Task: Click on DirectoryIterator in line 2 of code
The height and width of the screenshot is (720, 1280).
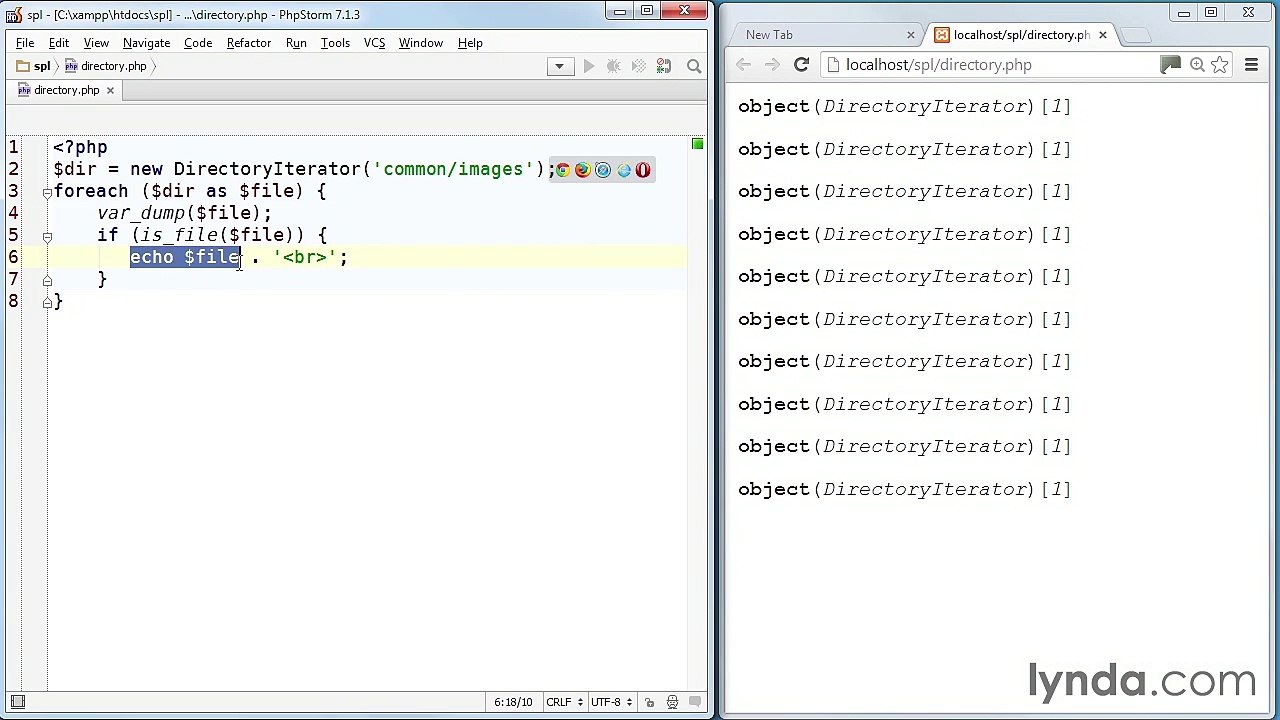Action: coord(267,169)
